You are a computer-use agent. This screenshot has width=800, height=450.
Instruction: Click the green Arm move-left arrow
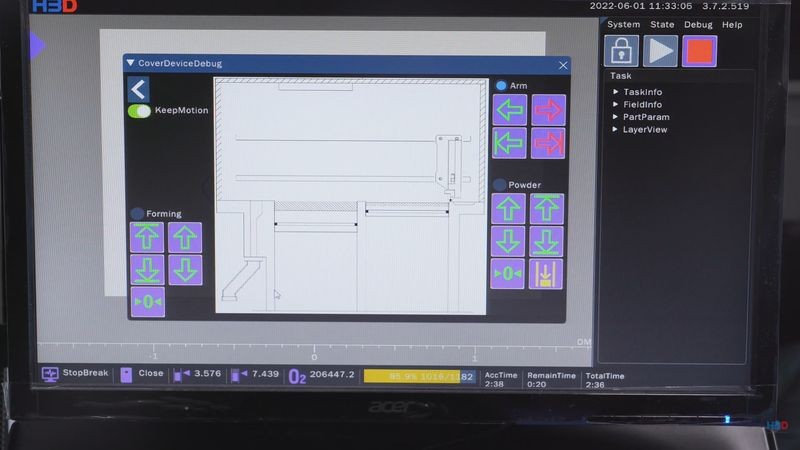(x=510, y=110)
